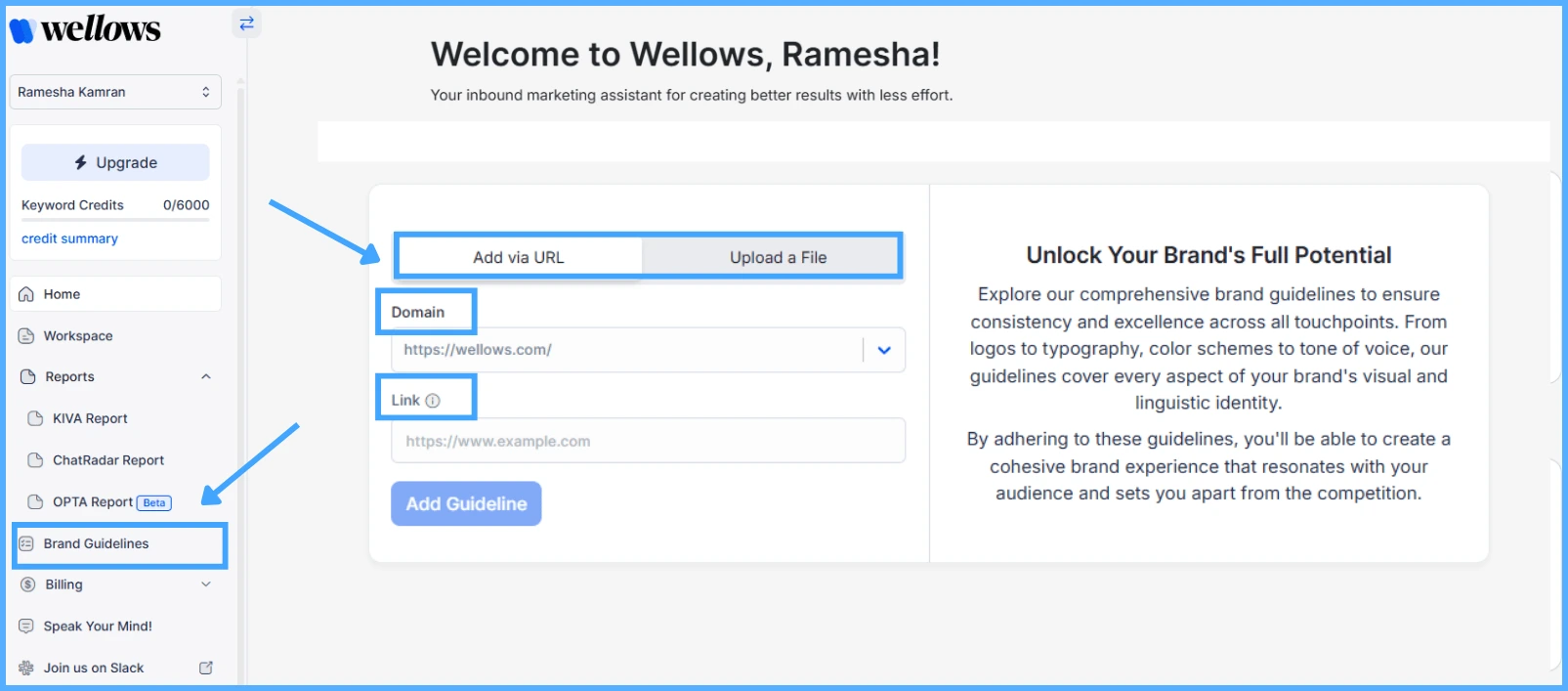Image resolution: width=1568 pixels, height=691 pixels.
Task: Click the Home house icon
Action: tap(26, 294)
